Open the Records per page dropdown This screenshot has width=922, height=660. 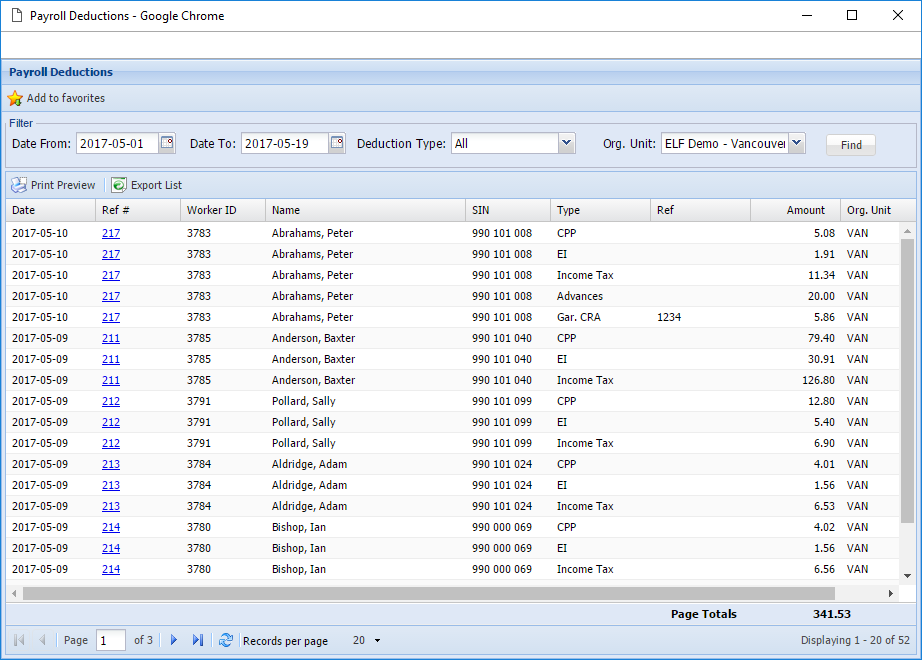tap(377, 641)
